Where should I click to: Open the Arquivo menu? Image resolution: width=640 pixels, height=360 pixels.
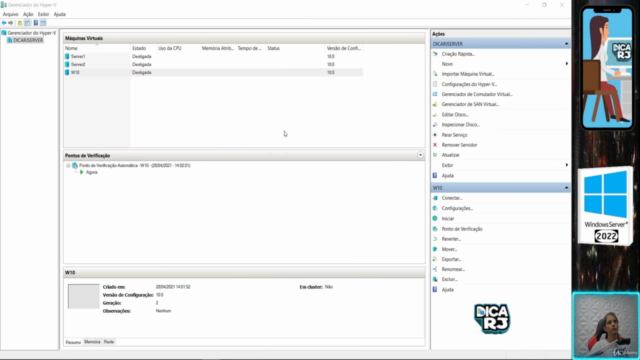point(11,14)
